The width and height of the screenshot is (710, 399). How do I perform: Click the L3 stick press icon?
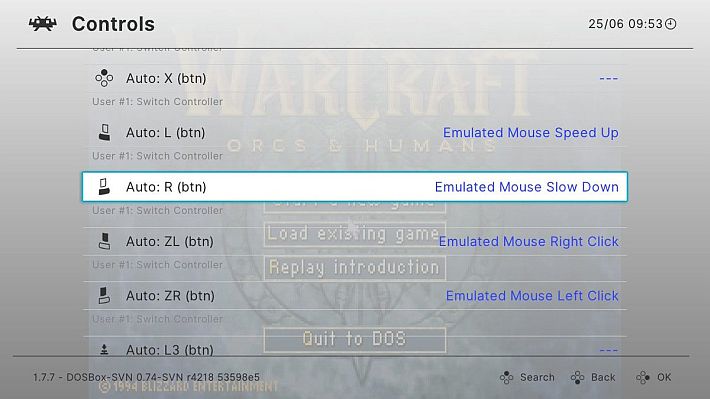coord(104,349)
